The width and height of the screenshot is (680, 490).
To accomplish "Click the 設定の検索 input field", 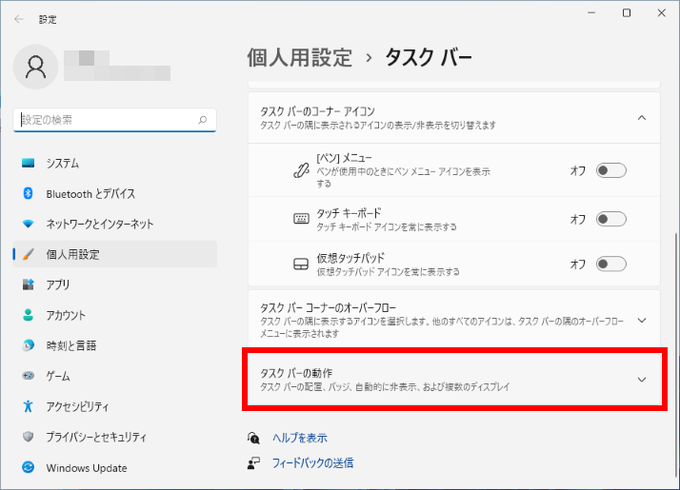I will pyautogui.click(x=115, y=120).
